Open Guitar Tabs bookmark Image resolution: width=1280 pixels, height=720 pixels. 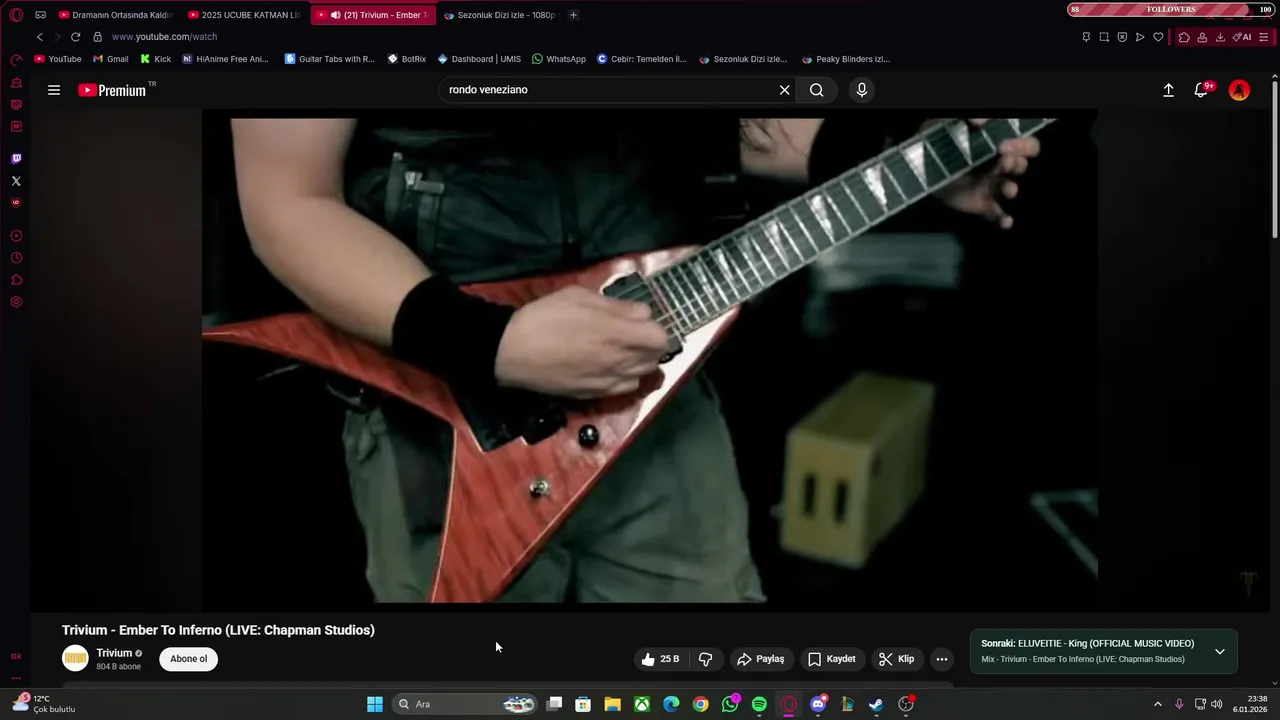(x=330, y=59)
